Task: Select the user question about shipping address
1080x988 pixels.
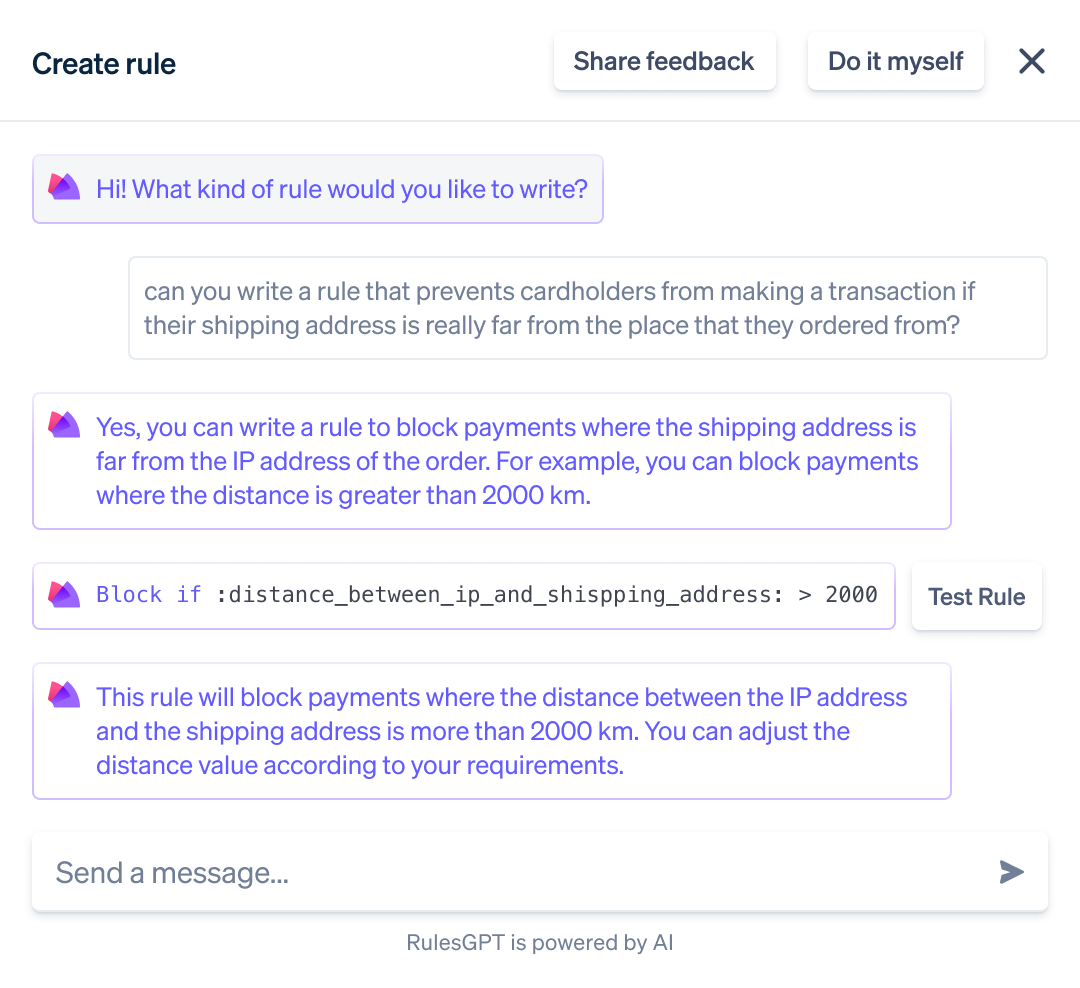Action: point(588,307)
